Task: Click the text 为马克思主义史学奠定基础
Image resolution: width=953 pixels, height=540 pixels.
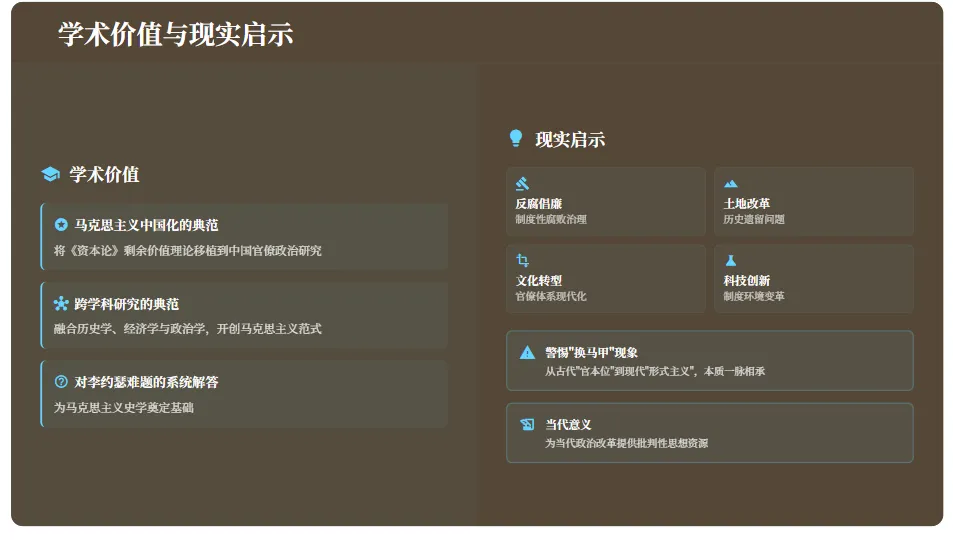Action: coord(123,407)
